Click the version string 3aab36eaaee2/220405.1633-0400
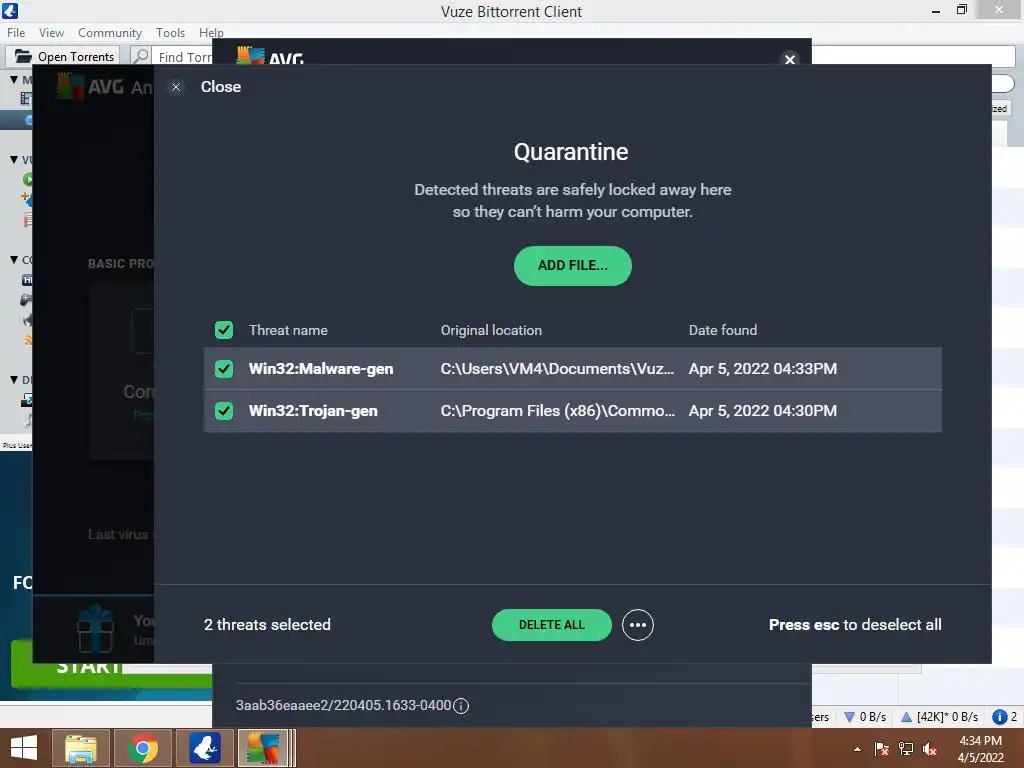This screenshot has width=1024, height=768. point(344,705)
